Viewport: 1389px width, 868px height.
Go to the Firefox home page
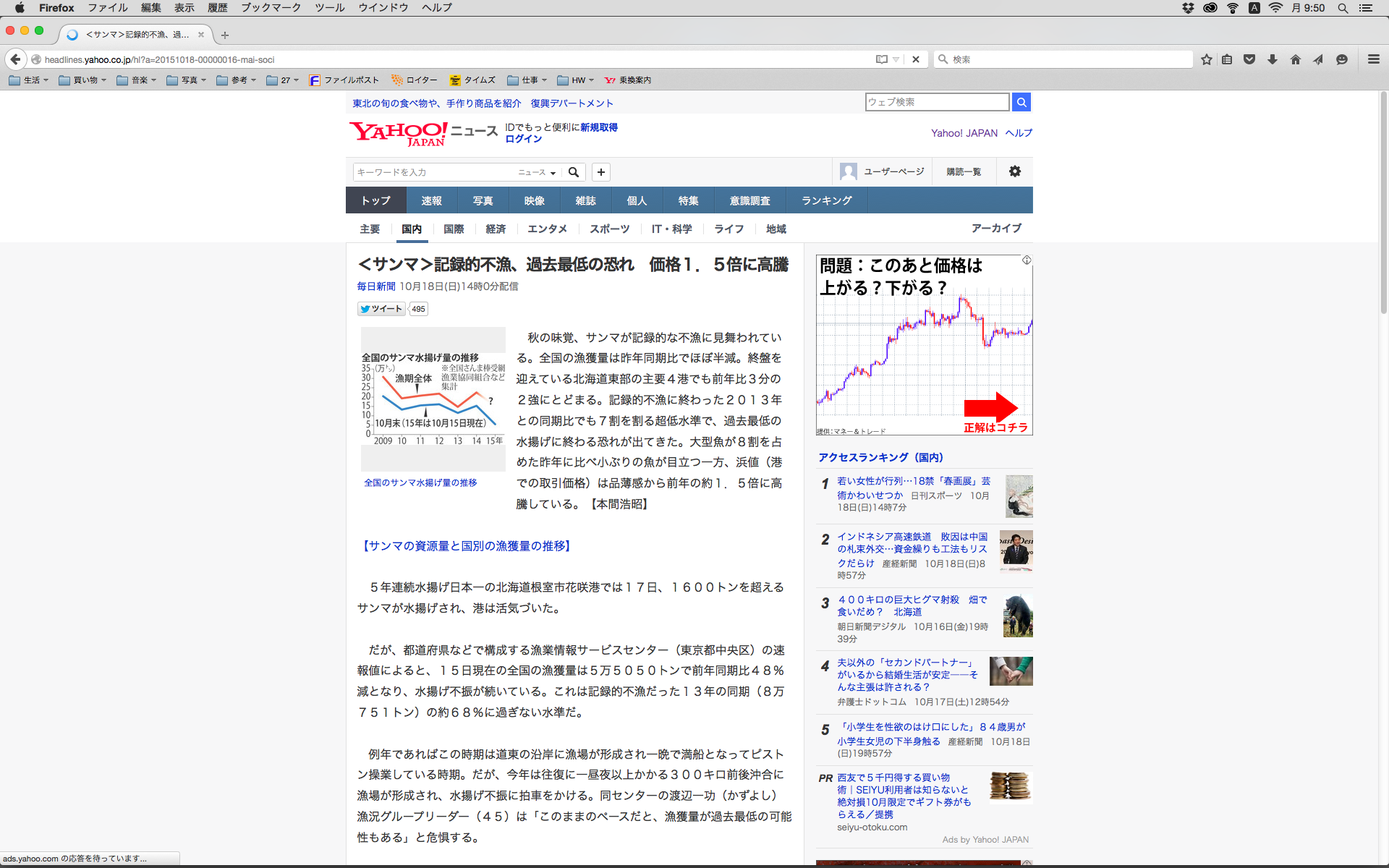[1296, 59]
